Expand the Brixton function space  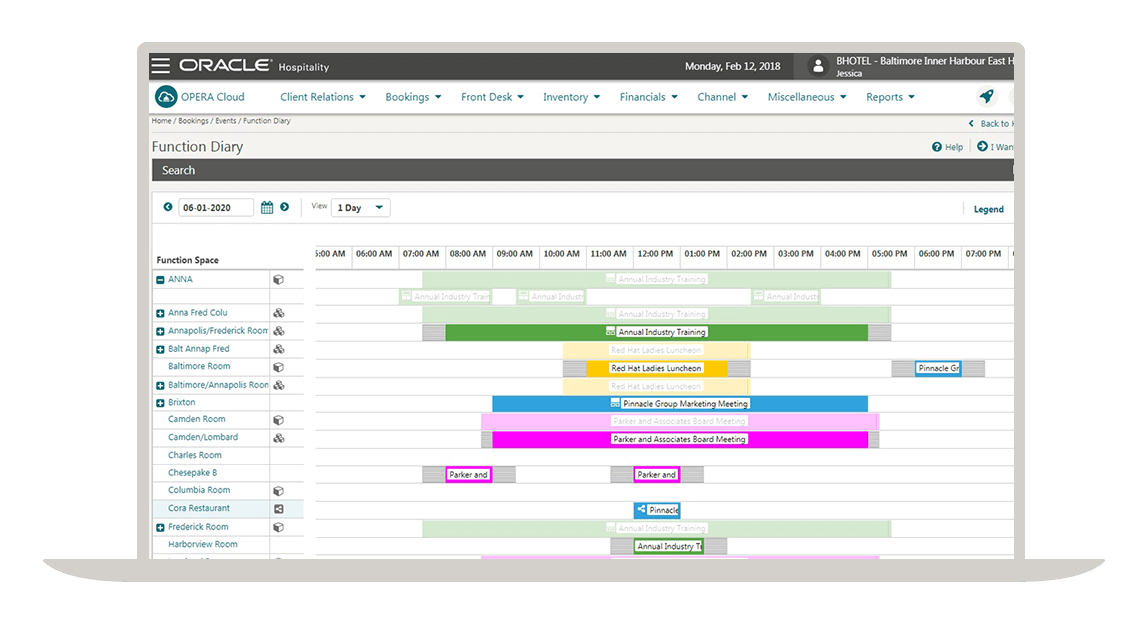(160, 403)
